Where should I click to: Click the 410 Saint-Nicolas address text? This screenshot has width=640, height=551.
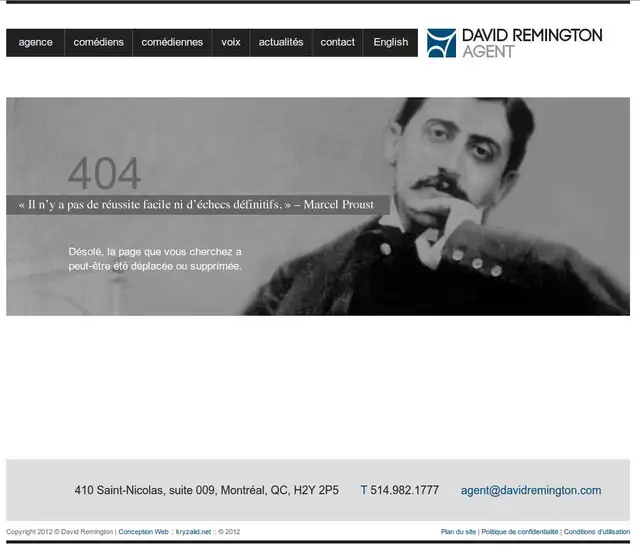[x=207, y=490]
